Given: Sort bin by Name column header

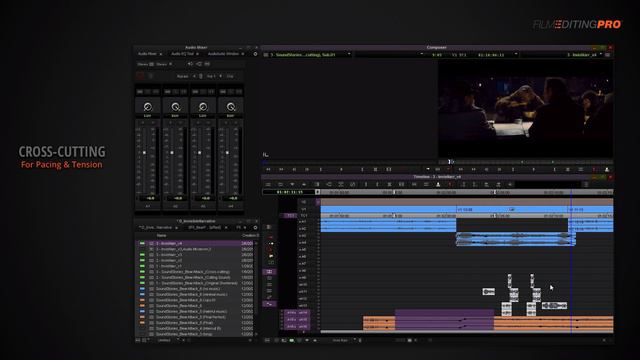Looking at the screenshot, I should (x=162, y=236).
